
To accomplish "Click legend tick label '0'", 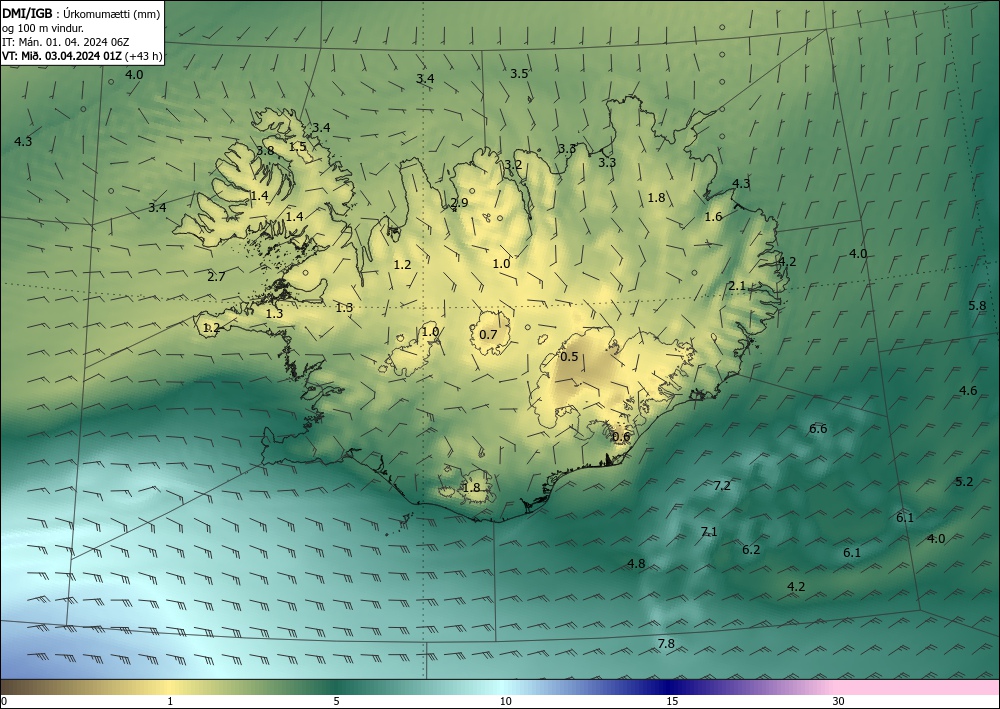I will 4,702.
